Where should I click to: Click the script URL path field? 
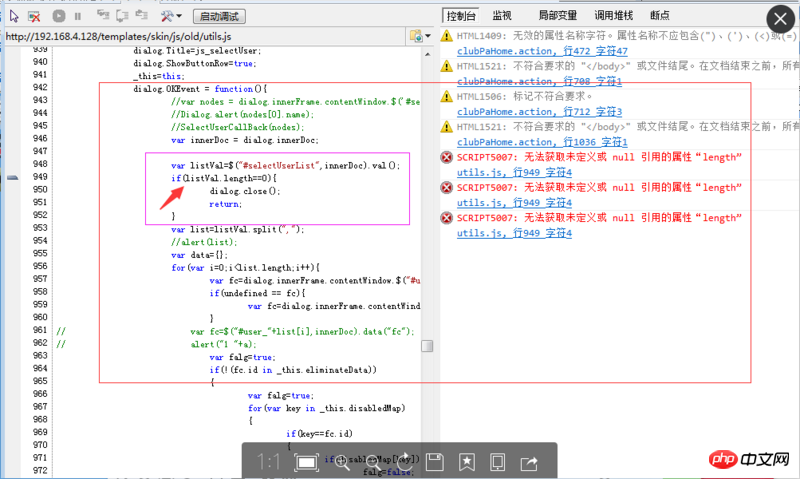pos(204,36)
